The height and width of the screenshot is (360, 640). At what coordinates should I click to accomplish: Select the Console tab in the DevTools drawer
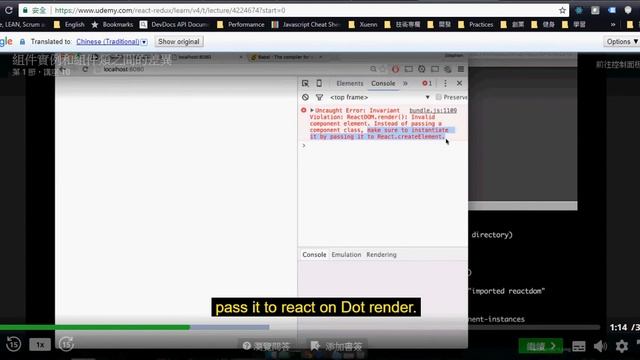click(x=314, y=255)
